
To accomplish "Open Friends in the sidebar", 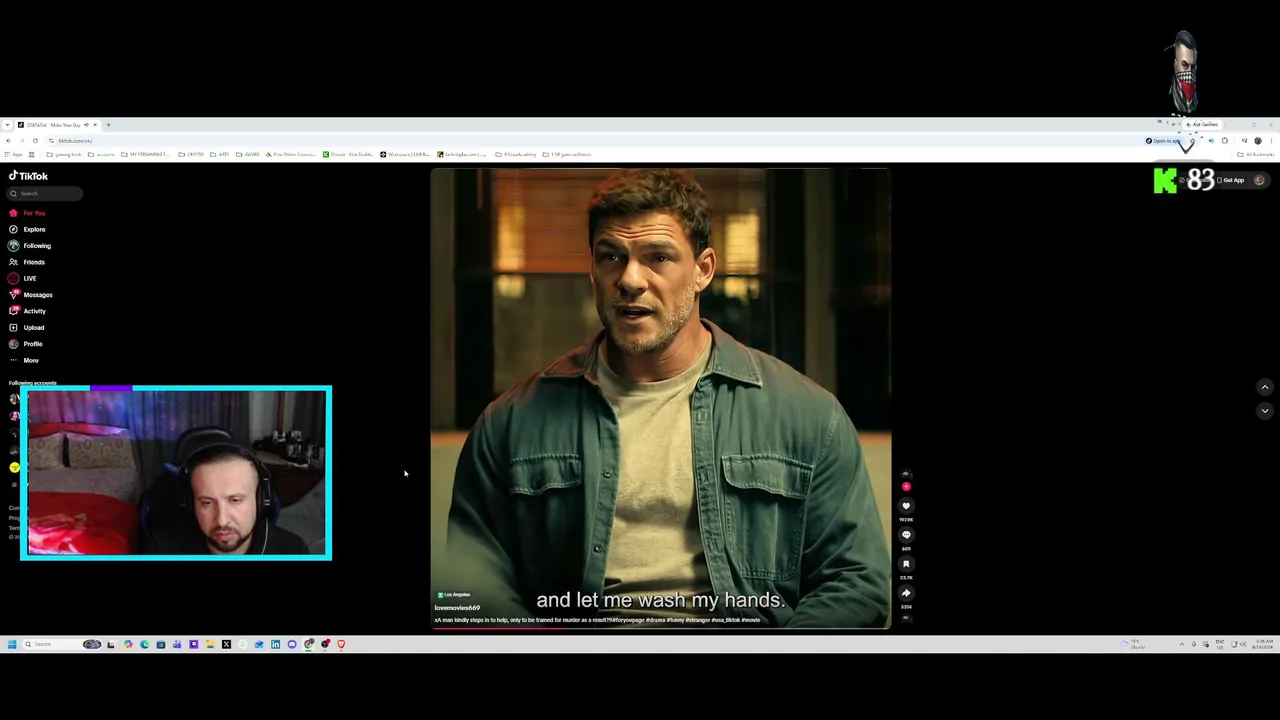I will (x=27, y=262).
